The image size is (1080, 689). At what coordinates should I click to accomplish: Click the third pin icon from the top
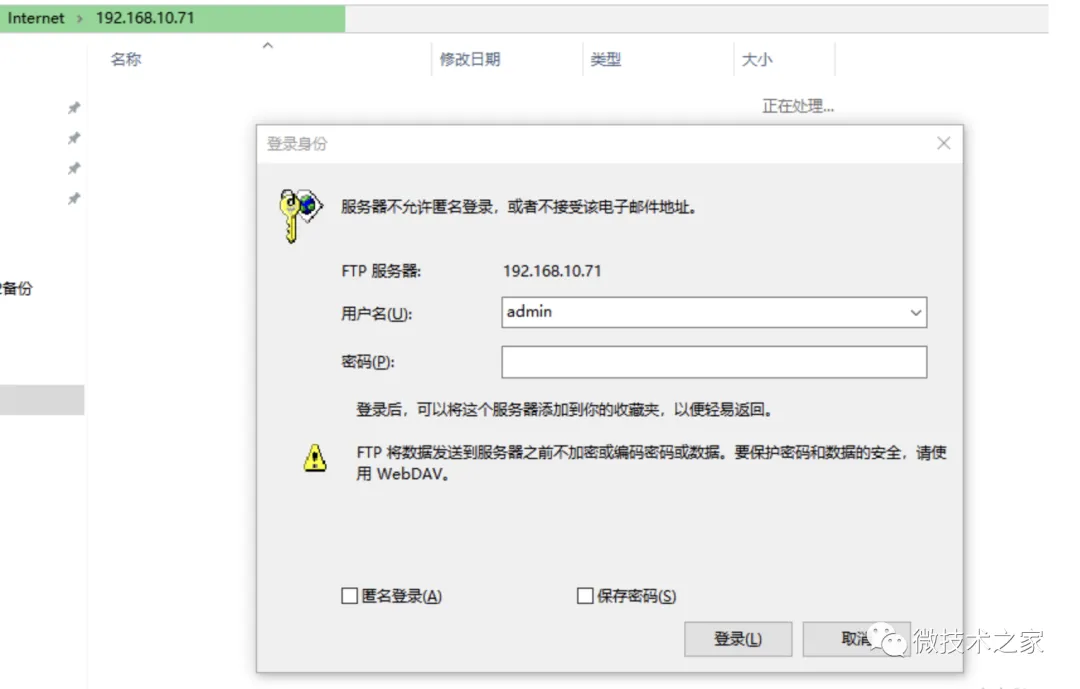point(73,168)
